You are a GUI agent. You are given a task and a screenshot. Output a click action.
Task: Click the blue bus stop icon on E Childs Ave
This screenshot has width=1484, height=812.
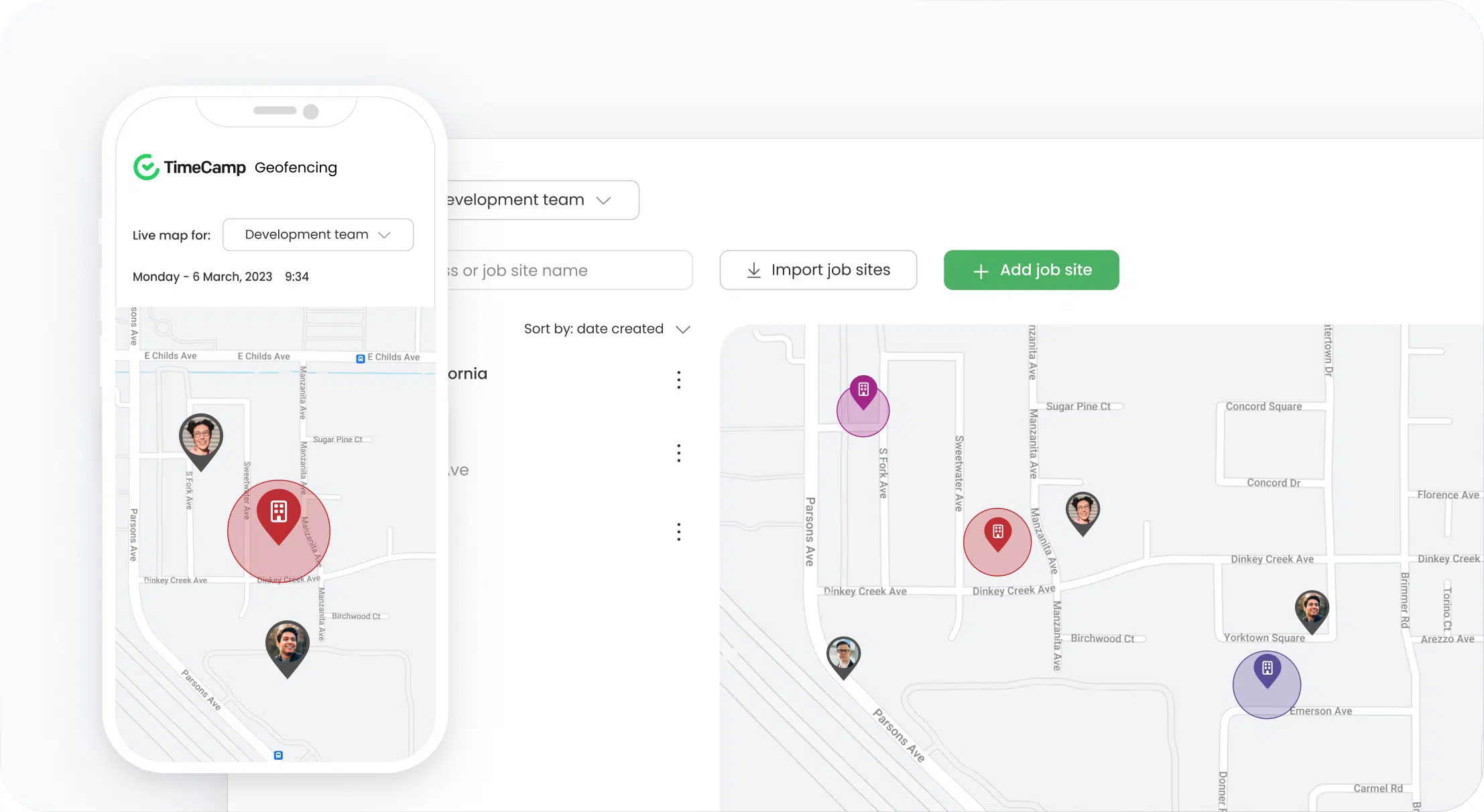coord(360,358)
